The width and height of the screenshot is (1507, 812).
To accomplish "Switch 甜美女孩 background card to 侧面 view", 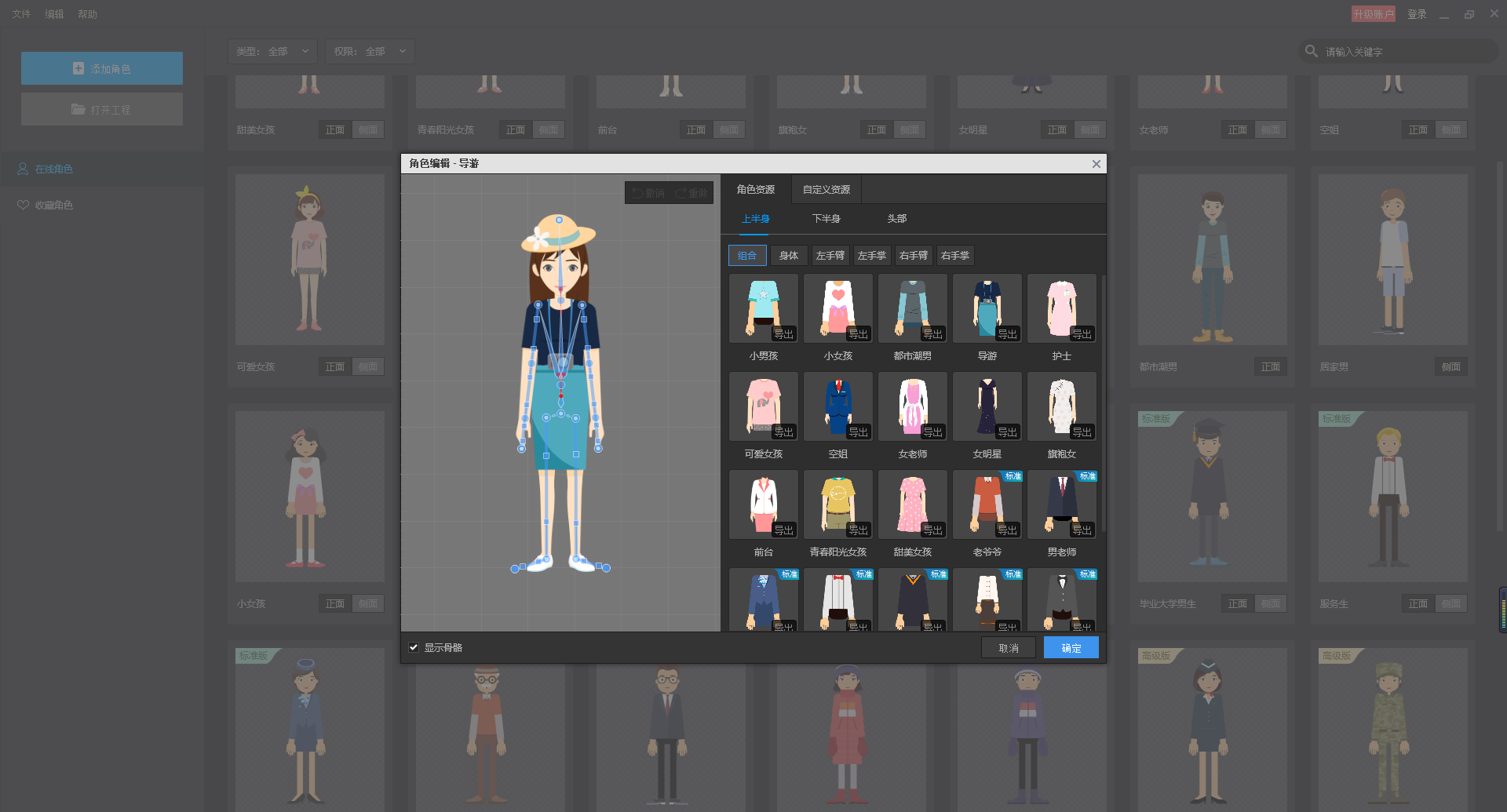I will point(368,130).
